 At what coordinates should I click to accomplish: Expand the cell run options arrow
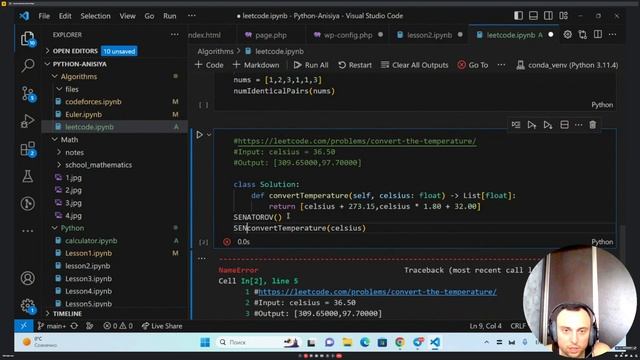coord(209,135)
